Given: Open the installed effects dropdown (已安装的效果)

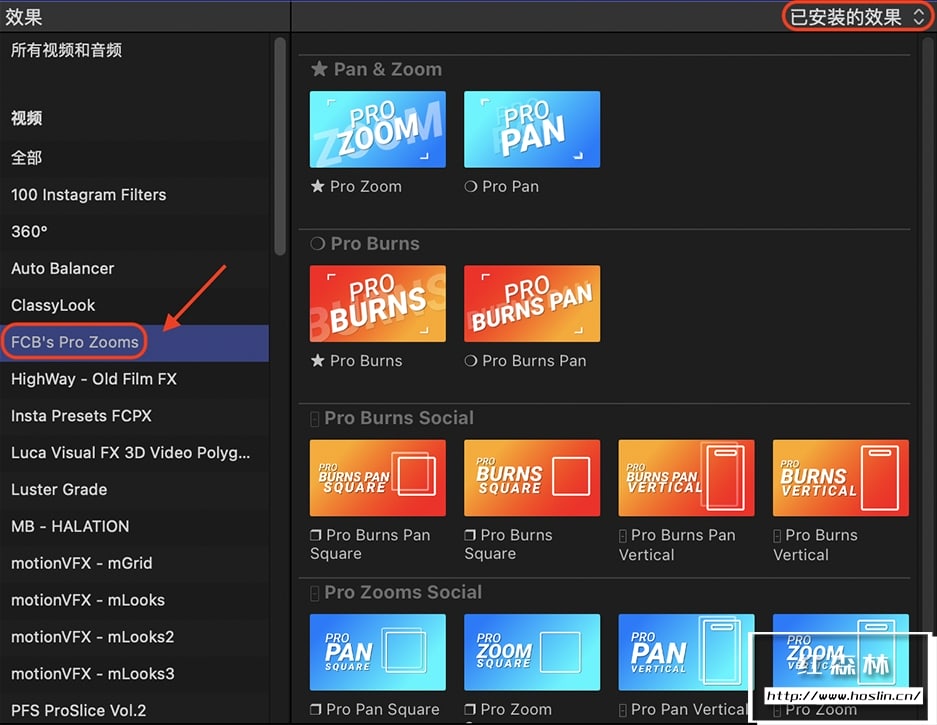Looking at the screenshot, I should point(857,17).
